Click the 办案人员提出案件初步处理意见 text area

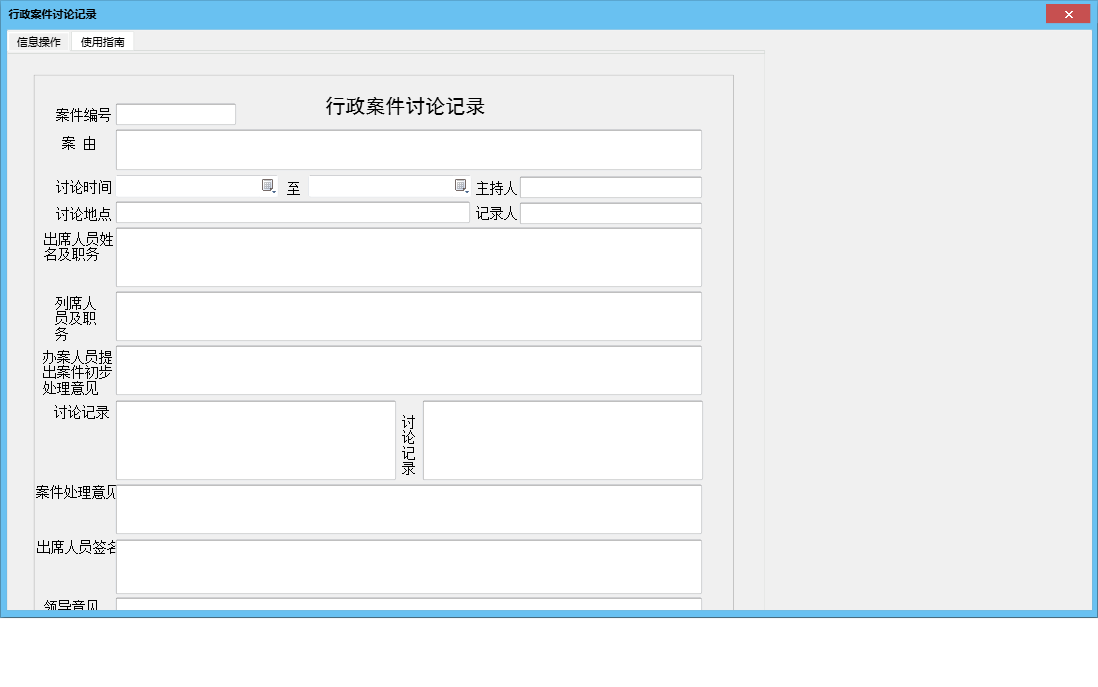pos(409,370)
